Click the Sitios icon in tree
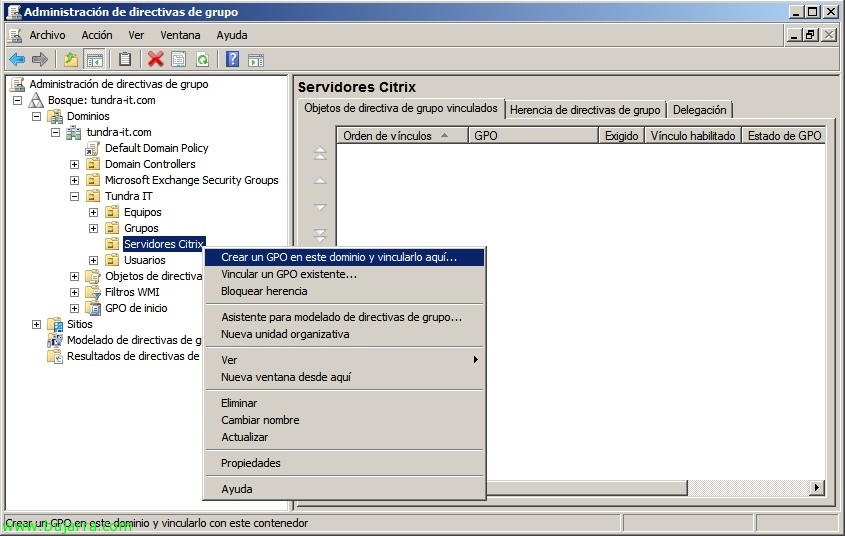Viewport: 845px width, 536px height. 55,324
